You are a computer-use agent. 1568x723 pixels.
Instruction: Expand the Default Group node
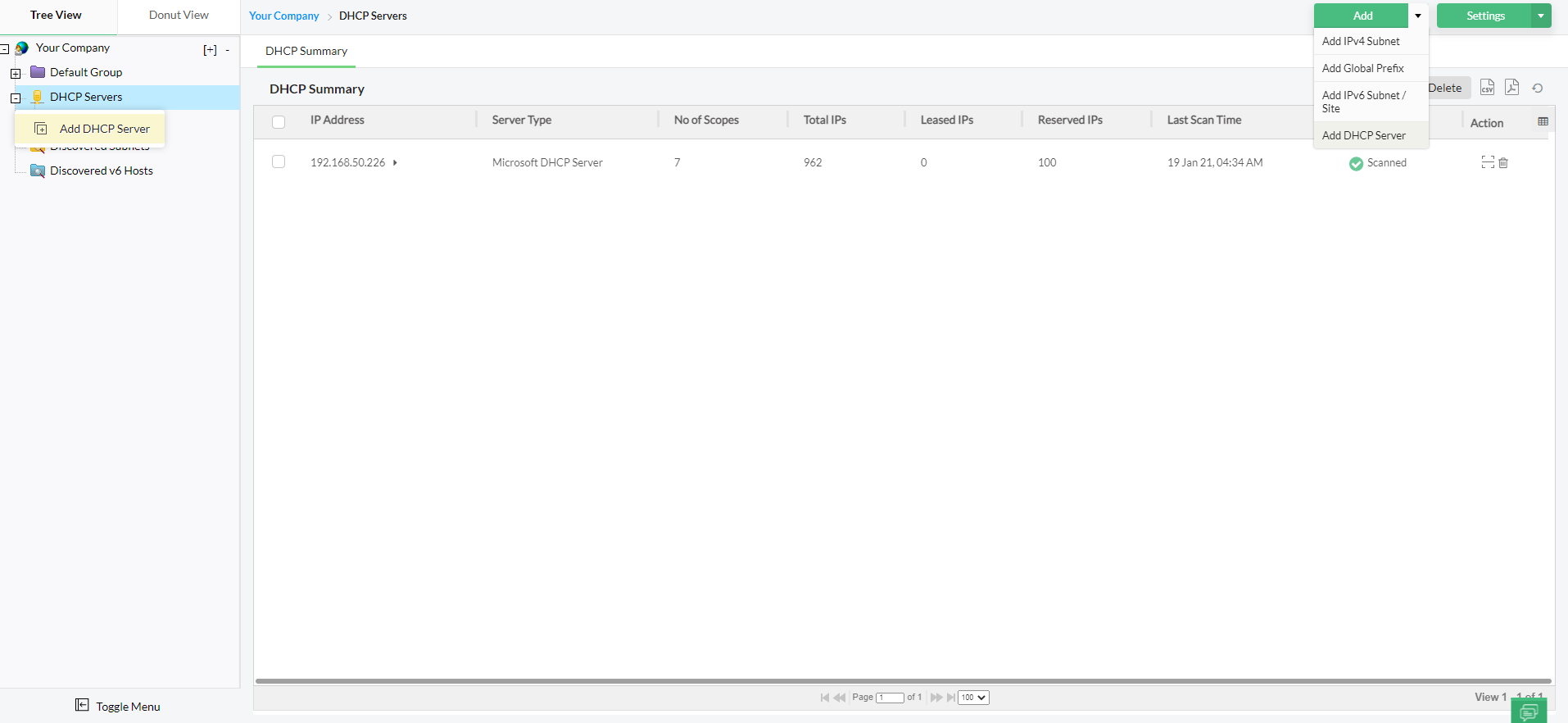pyautogui.click(x=16, y=74)
